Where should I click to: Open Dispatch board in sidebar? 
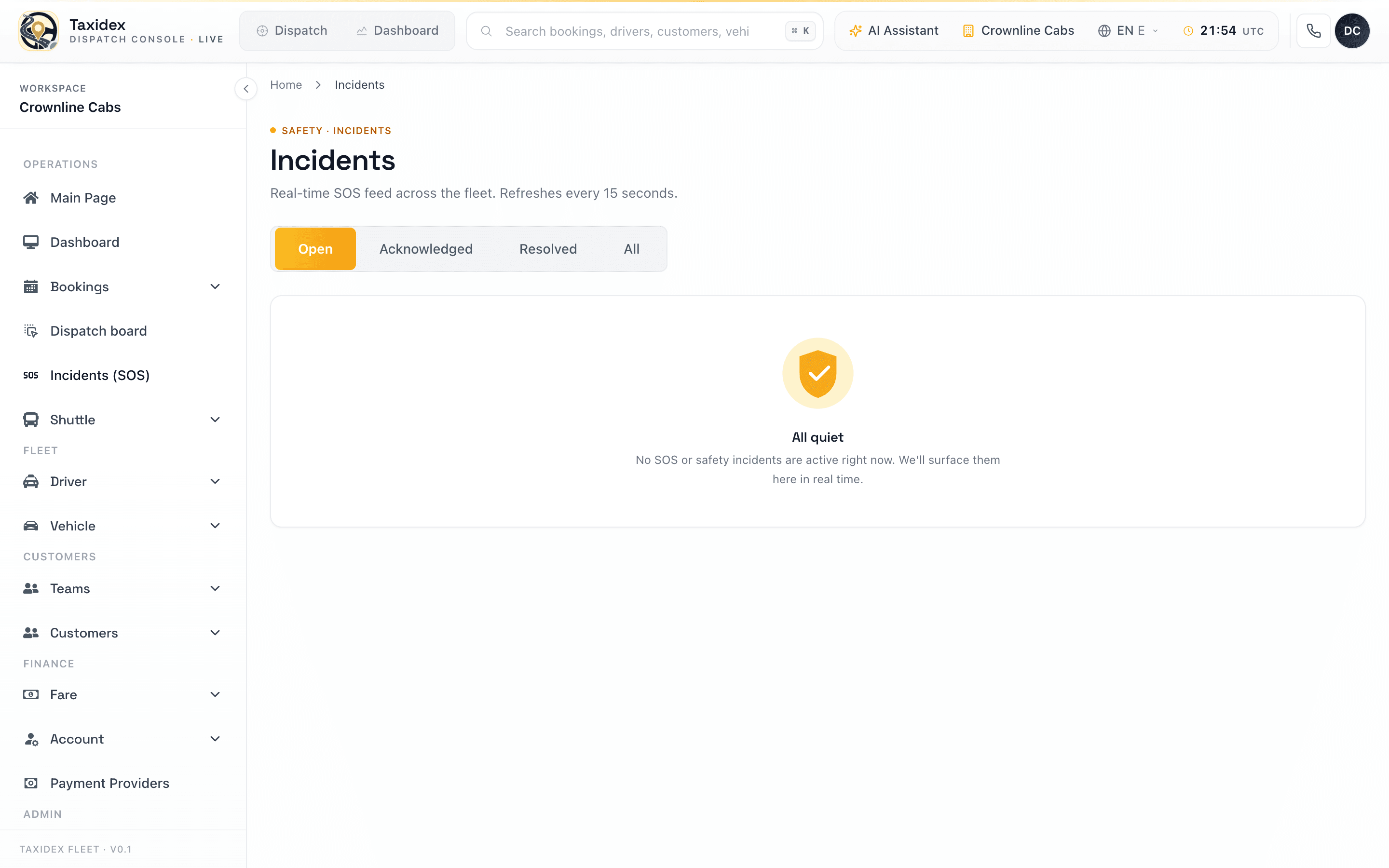tap(123, 331)
